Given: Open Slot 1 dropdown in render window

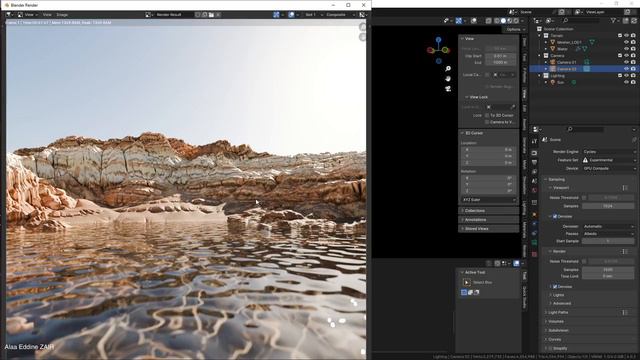Looking at the screenshot, I should pos(313,15).
